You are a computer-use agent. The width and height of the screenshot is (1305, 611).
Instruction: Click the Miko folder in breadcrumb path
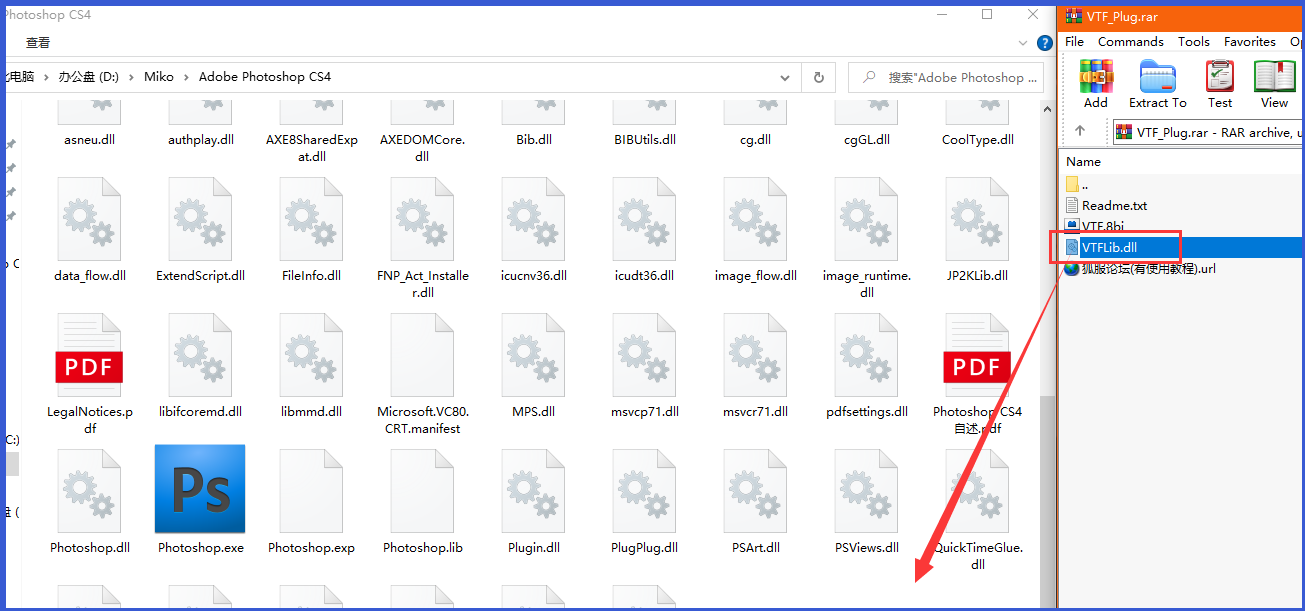(158, 77)
